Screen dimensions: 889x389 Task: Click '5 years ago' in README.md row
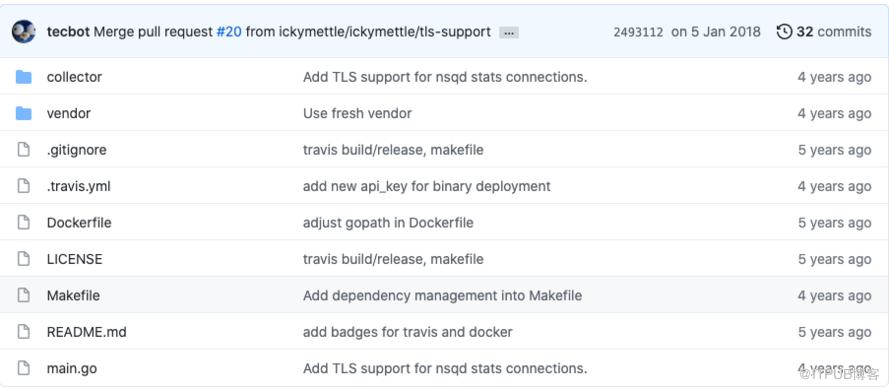pyautogui.click(x=834, y=332)
